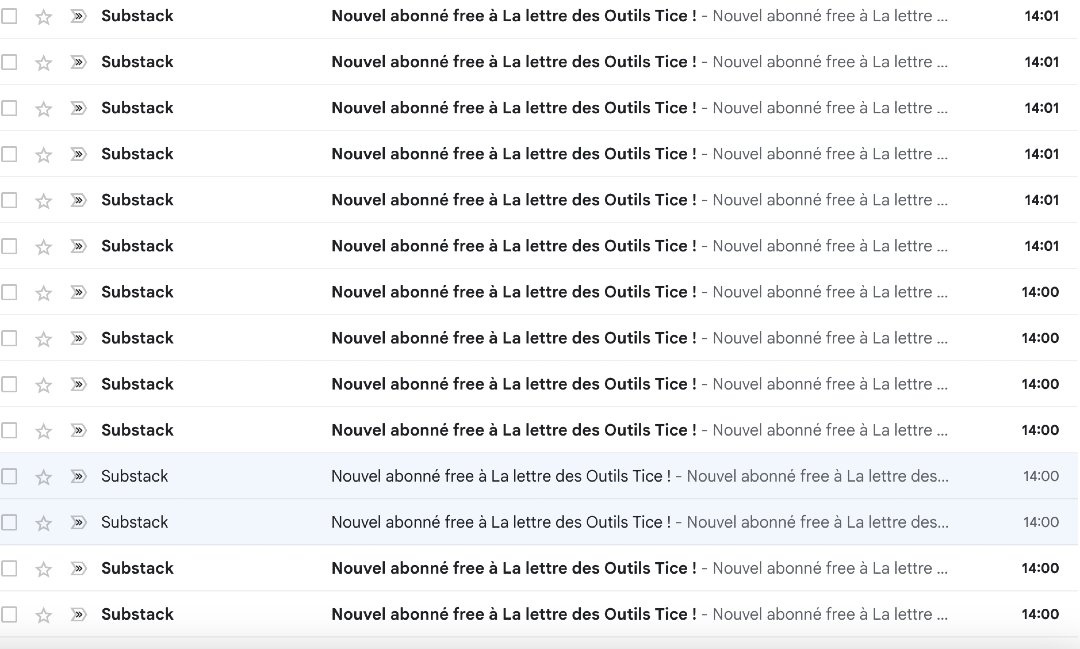Open the topmost 'Nouvel abonné free' email subject
Screen dimensions: 1080x649
click(514, 16)
